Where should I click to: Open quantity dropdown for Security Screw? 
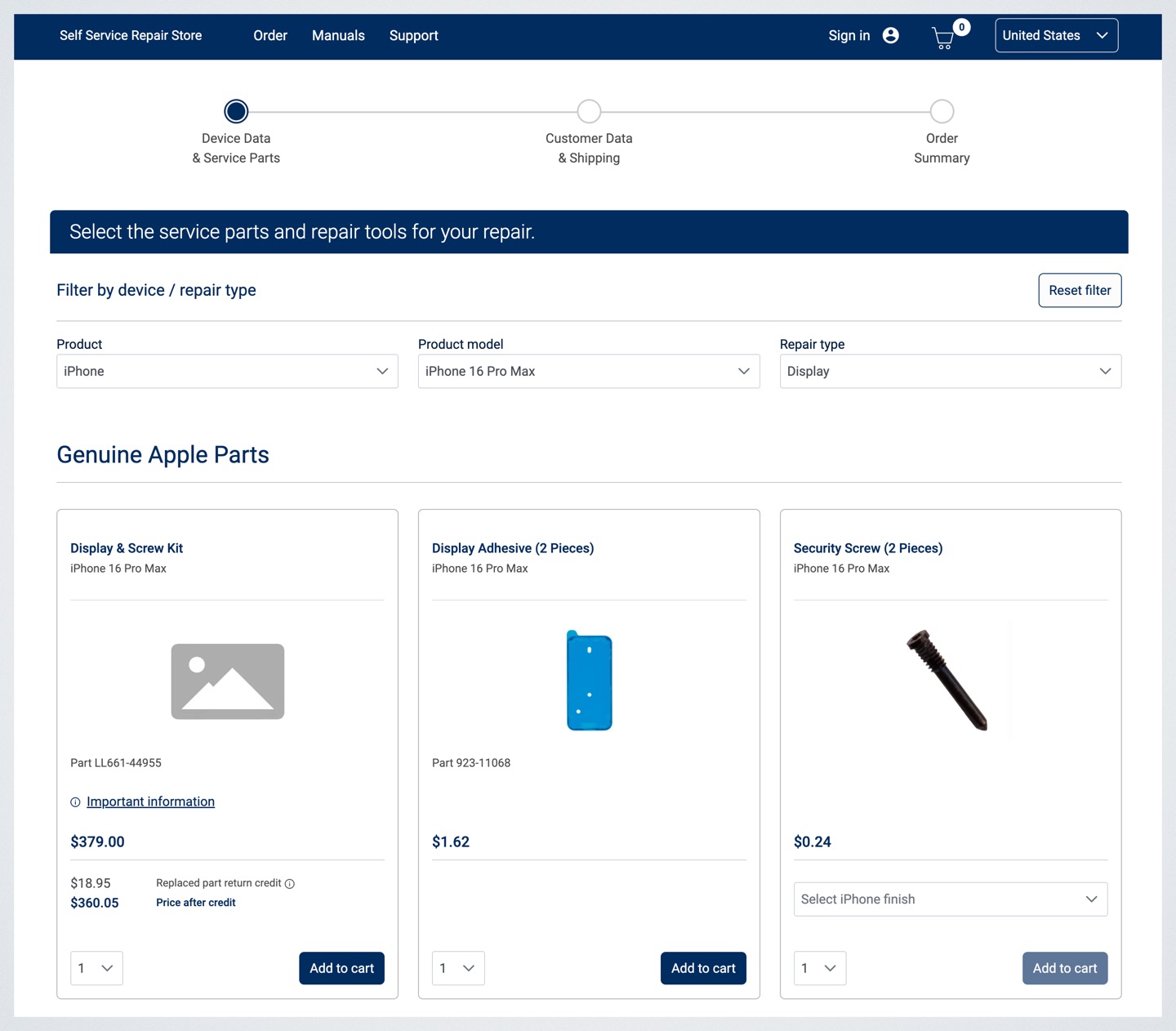click(x=820, y=968)
